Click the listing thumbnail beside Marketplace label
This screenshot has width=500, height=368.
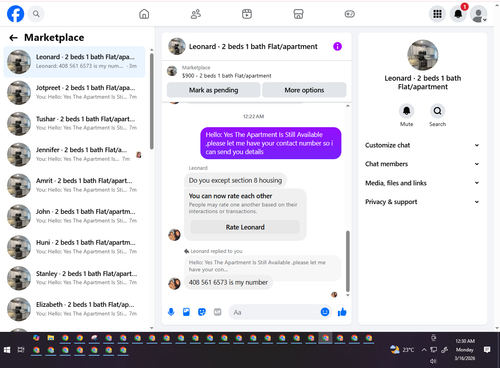172,71
